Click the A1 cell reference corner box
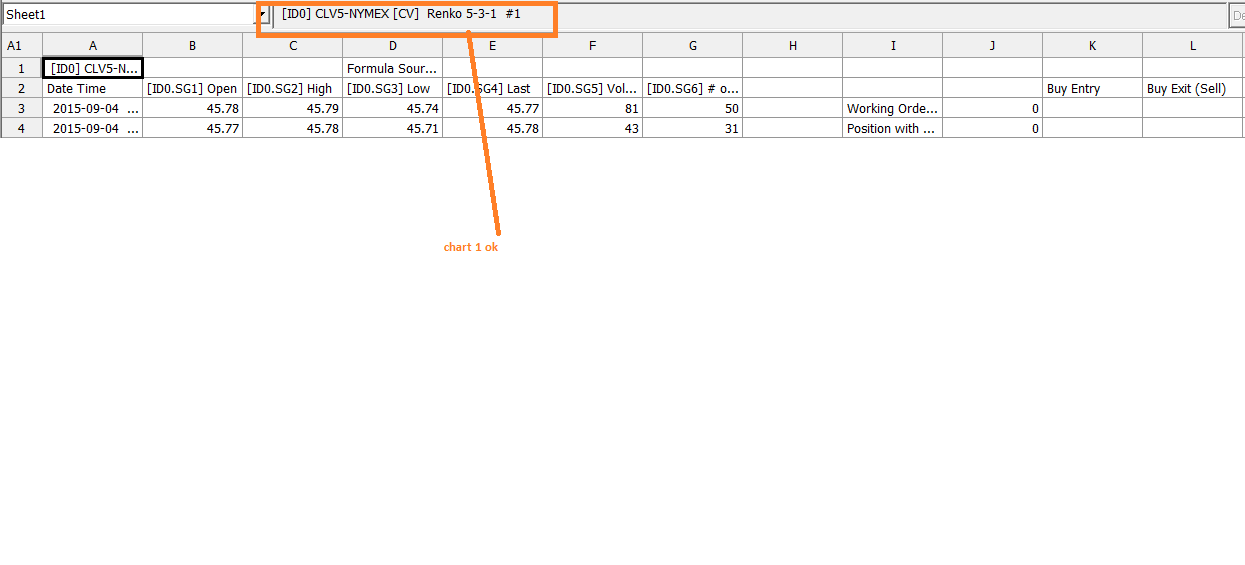1245x565 pixels. tap(21, 46)
